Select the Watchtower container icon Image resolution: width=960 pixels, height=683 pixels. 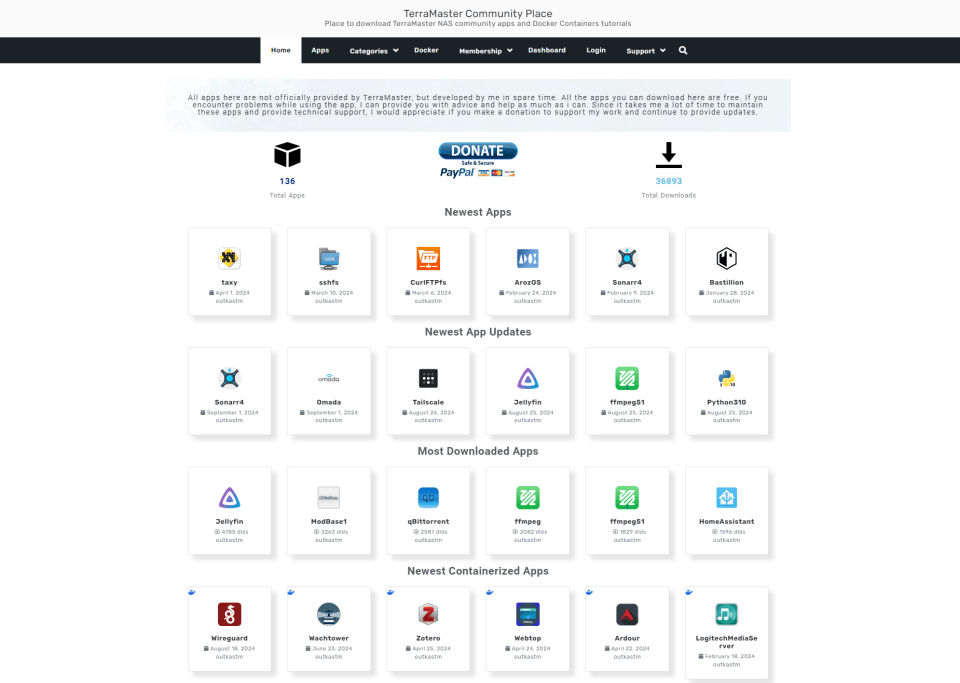329,614
